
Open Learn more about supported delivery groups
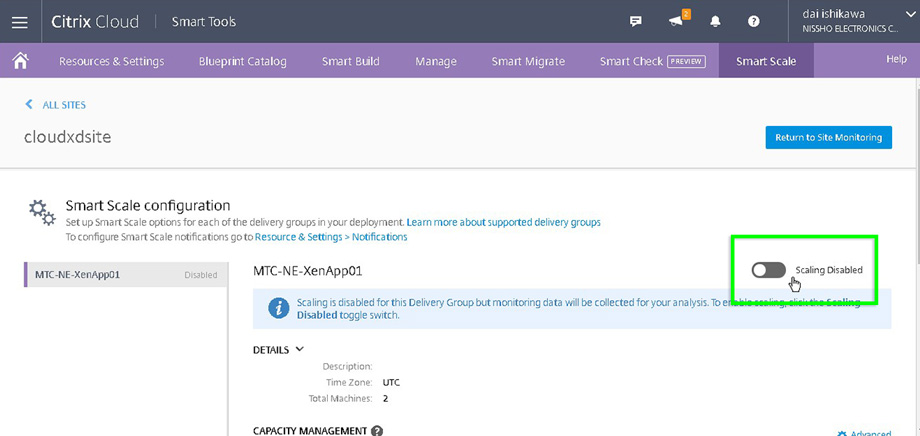point(503,222)
